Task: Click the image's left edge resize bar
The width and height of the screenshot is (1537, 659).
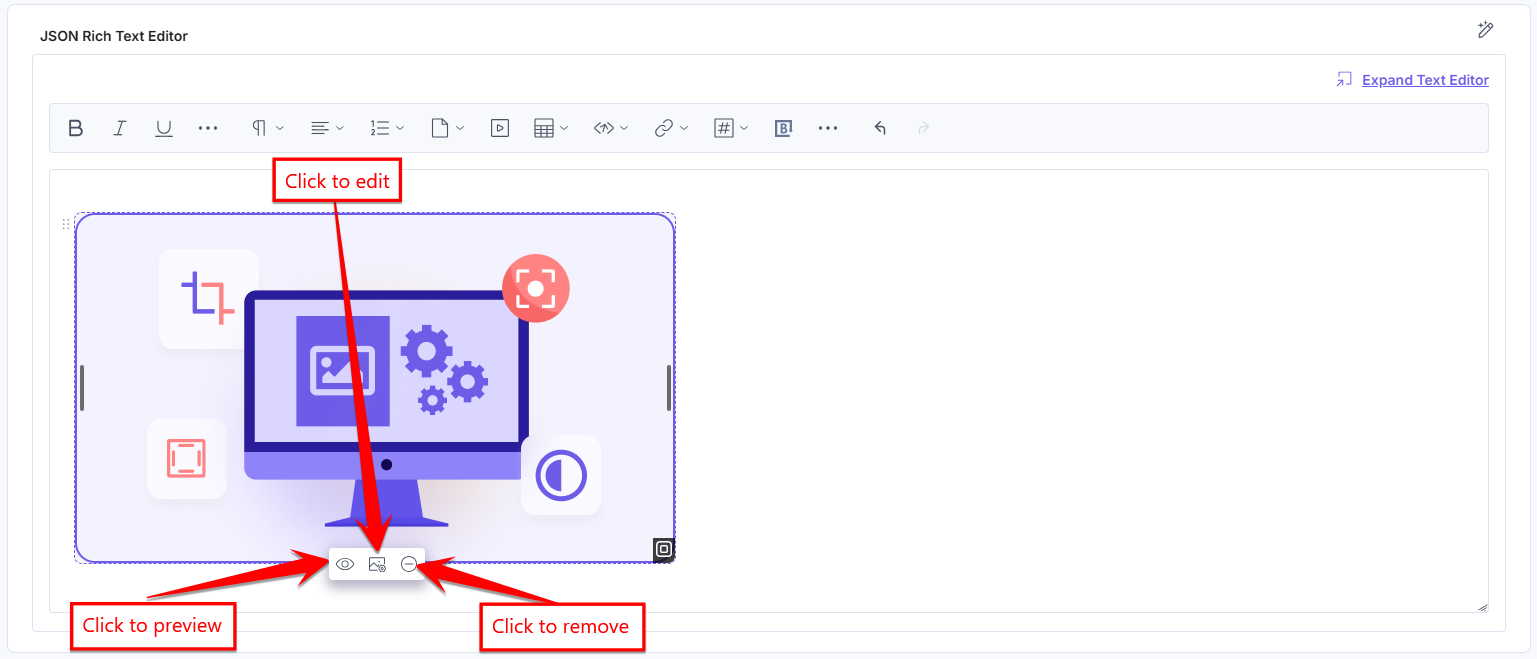Action: click(x=82, y=388)
